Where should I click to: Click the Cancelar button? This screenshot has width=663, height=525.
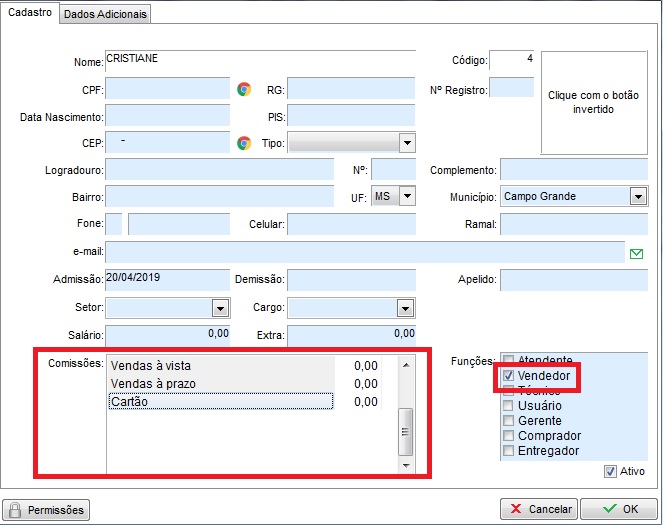537,509
